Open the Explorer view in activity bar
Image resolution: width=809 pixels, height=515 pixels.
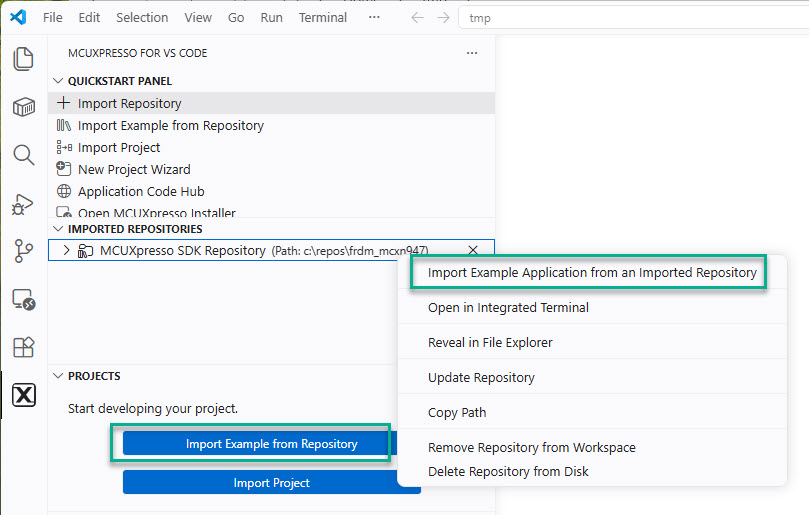(x=23, y=59)
